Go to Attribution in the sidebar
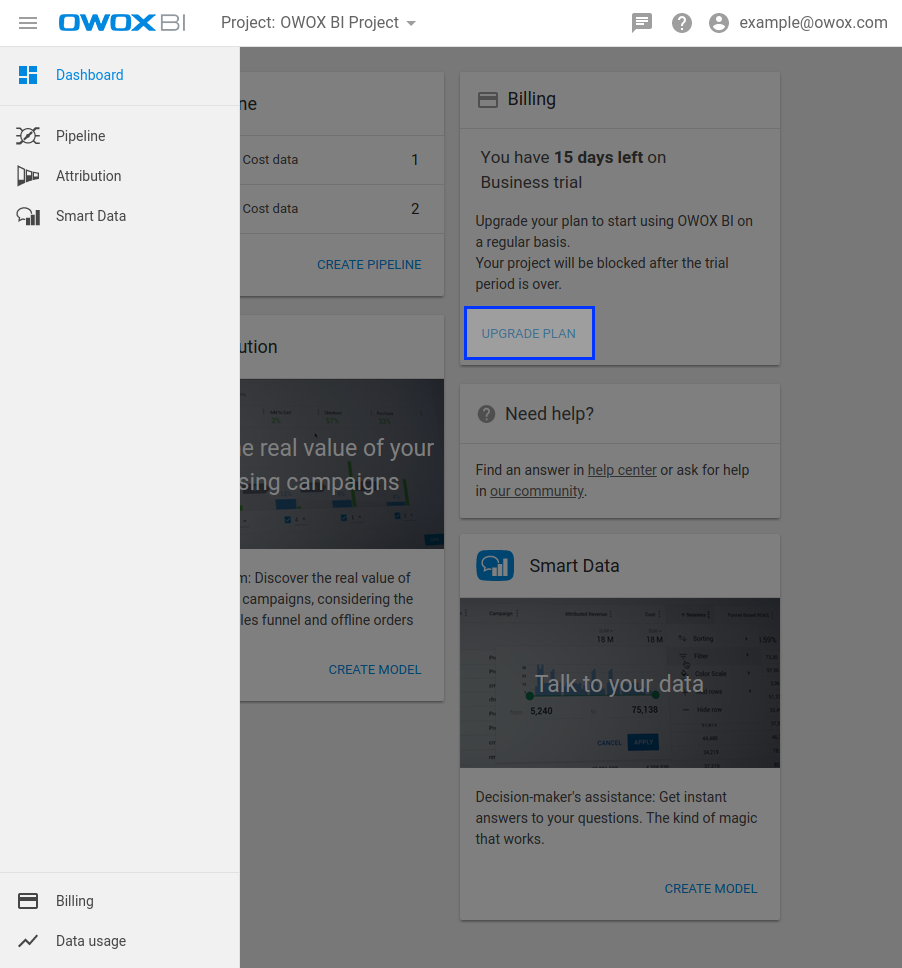902x968 pixels. click(x=120, y=176)
